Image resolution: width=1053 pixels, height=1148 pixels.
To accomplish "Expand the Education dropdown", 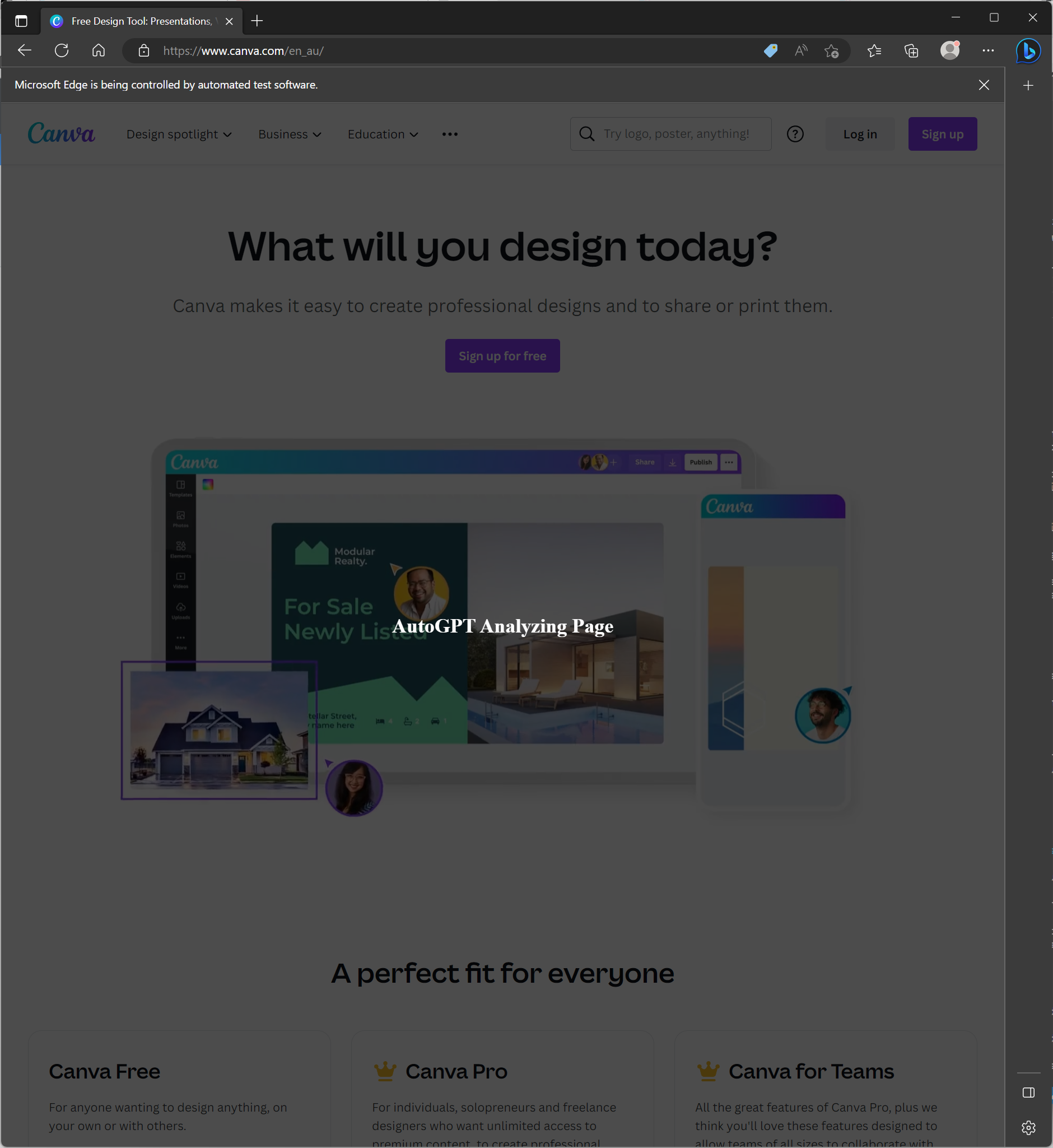I will tap(383, 134).
